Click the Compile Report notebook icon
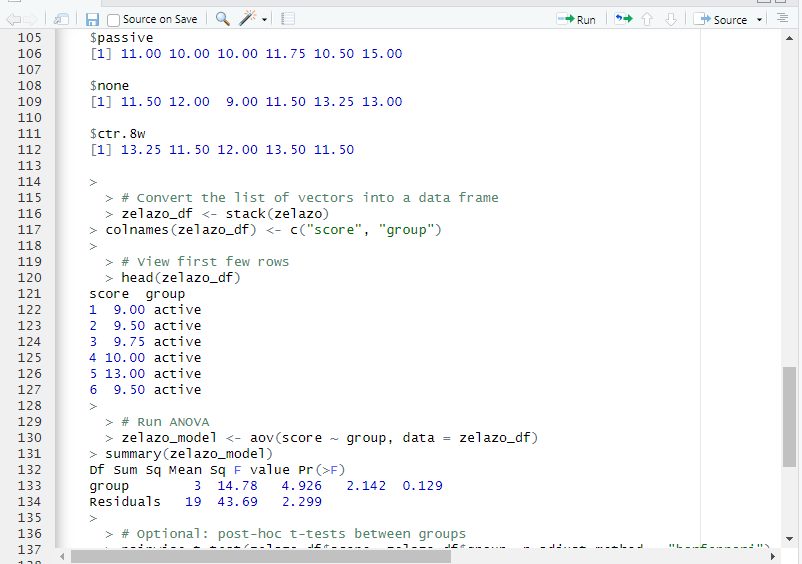Viewport: 802px width, 564px height. click(x=288, y=19)
